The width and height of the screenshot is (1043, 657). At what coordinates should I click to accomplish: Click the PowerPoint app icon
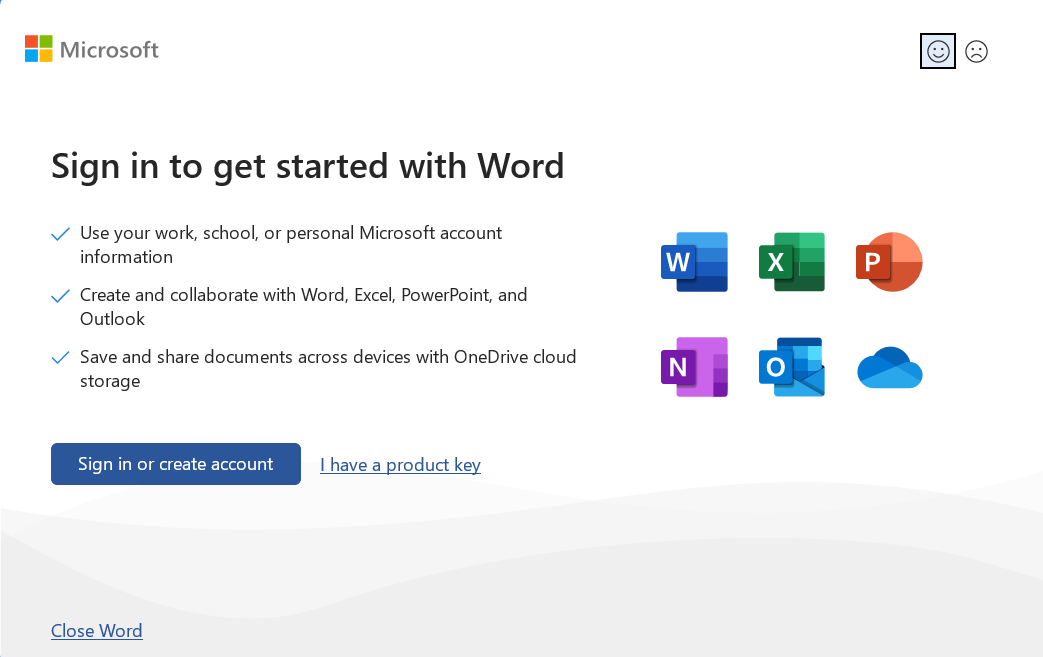(889, 262)
